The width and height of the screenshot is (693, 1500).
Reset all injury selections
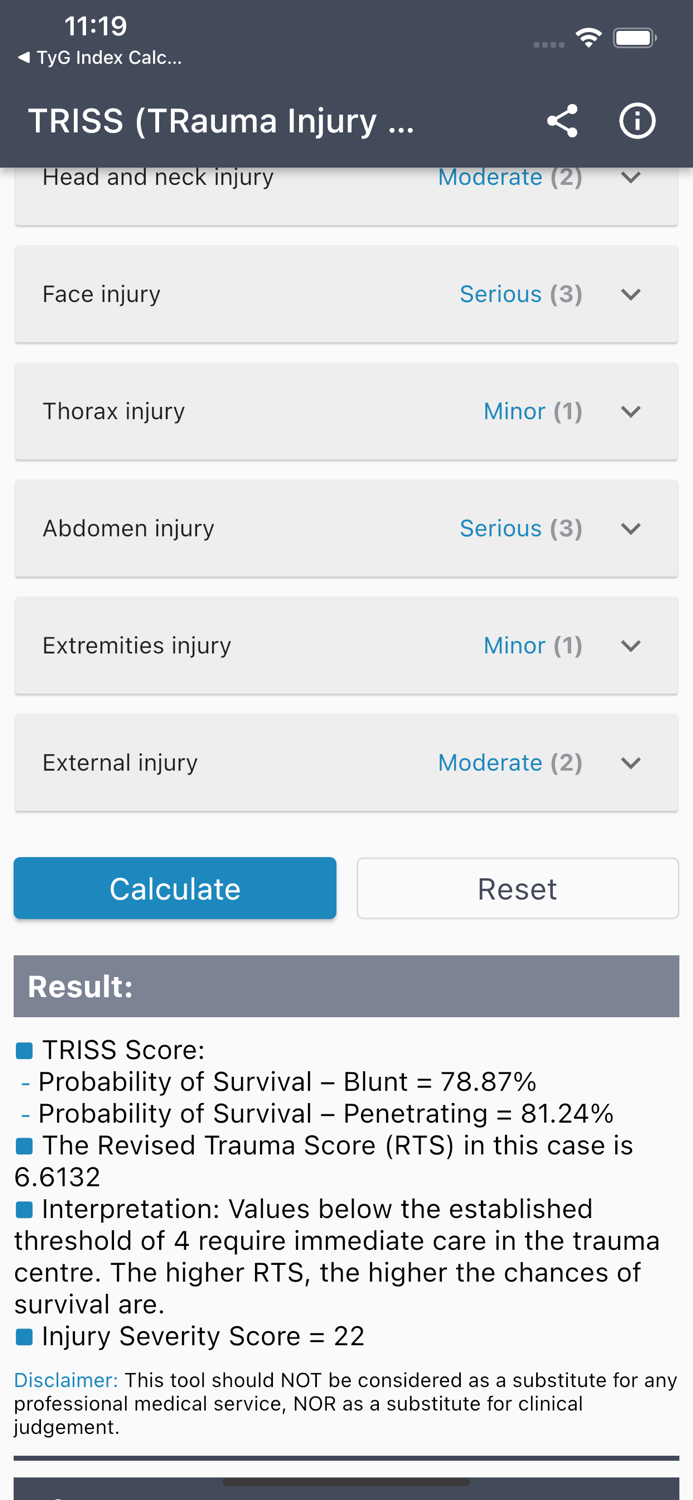click(x=517, y=888)
